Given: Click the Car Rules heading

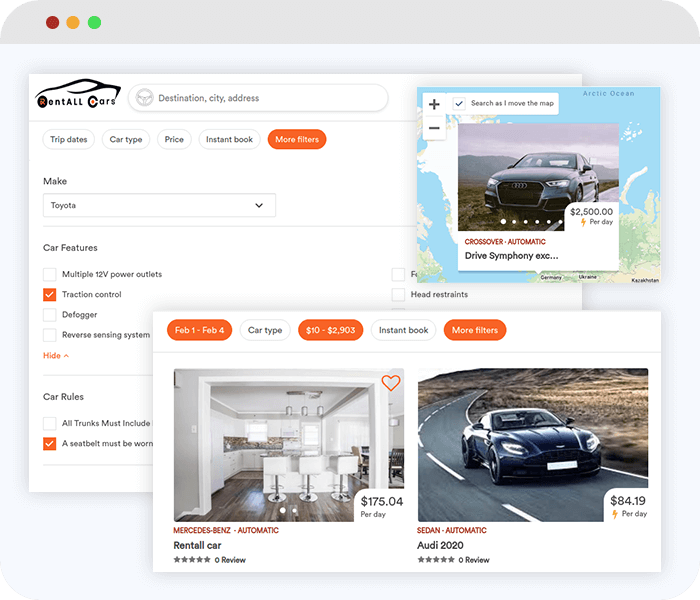Looking at the screenshot, I should click(63, 397).
